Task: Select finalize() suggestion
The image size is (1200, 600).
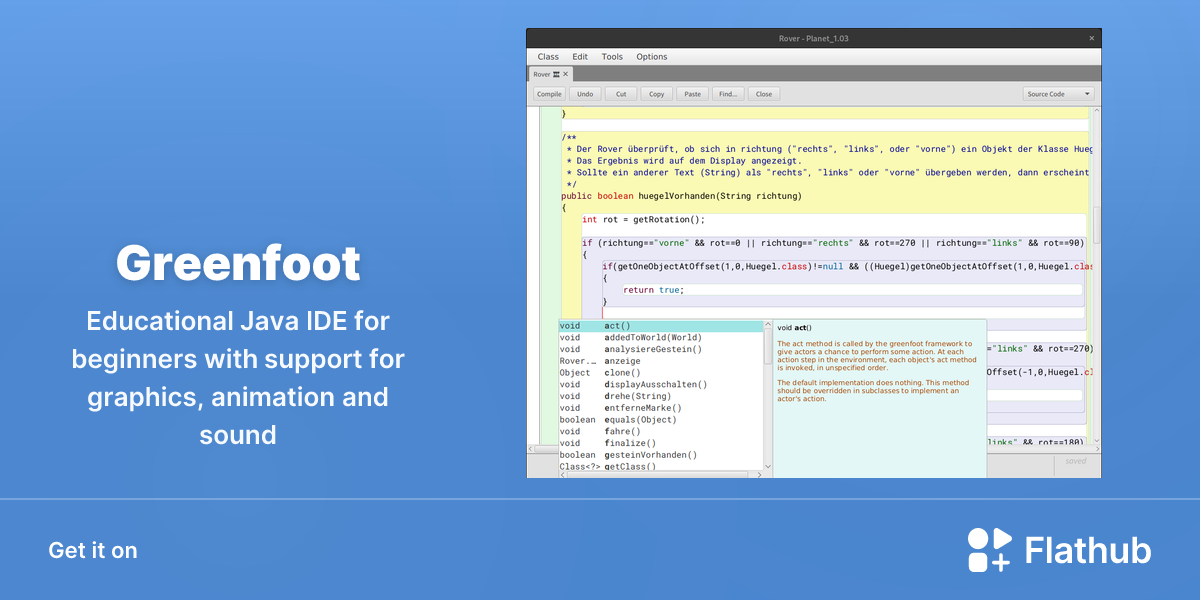Action: coord(660,443)
